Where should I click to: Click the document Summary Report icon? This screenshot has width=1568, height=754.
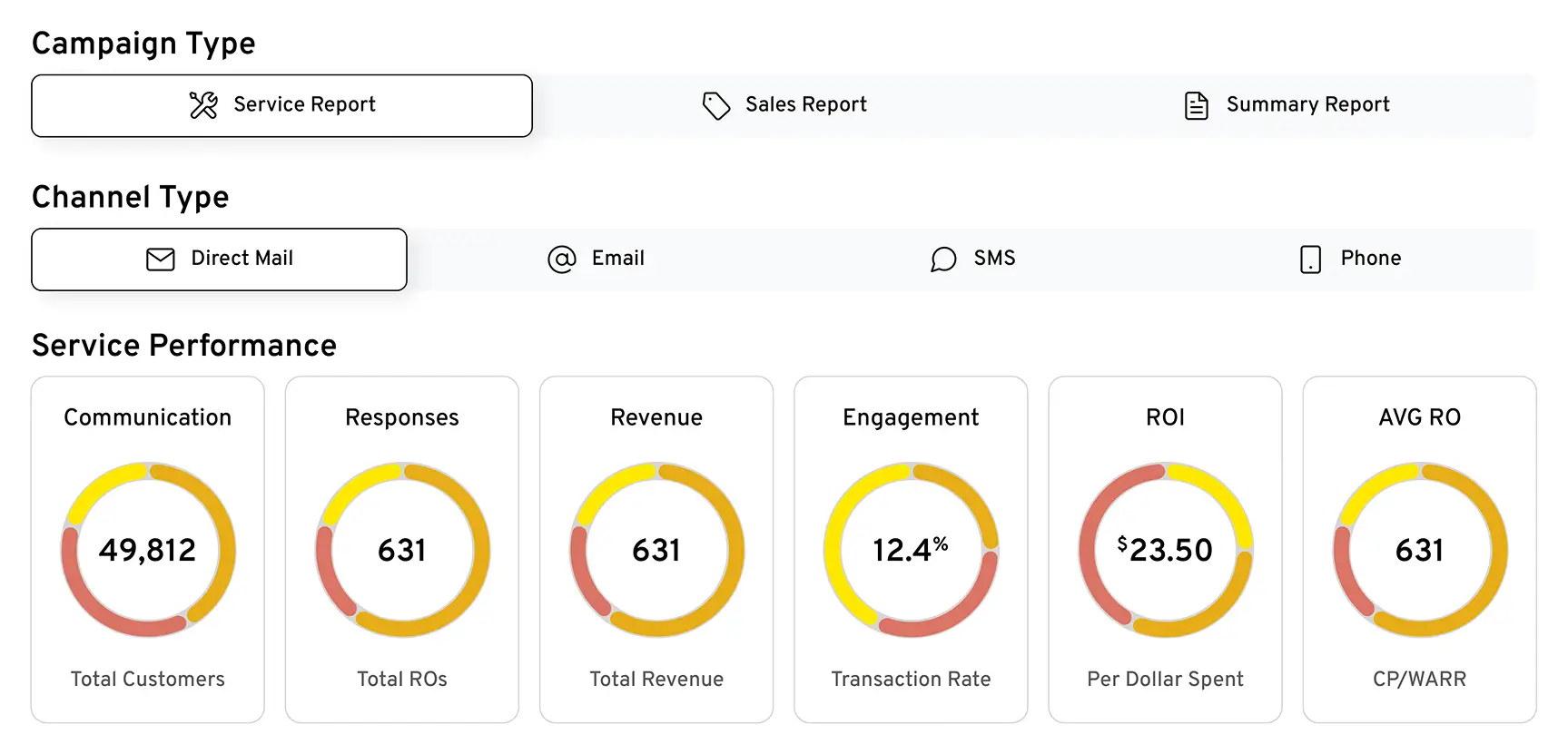pos(1197,105)
